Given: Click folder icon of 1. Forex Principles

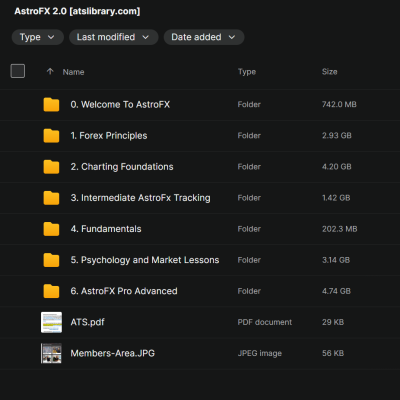Looking at the screenshot, I should coord(51,136).
